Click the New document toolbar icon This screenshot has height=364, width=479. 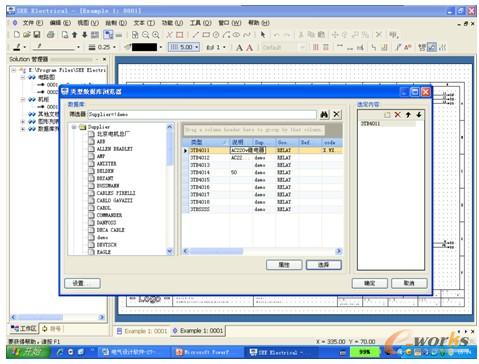(x=16, y=35)
